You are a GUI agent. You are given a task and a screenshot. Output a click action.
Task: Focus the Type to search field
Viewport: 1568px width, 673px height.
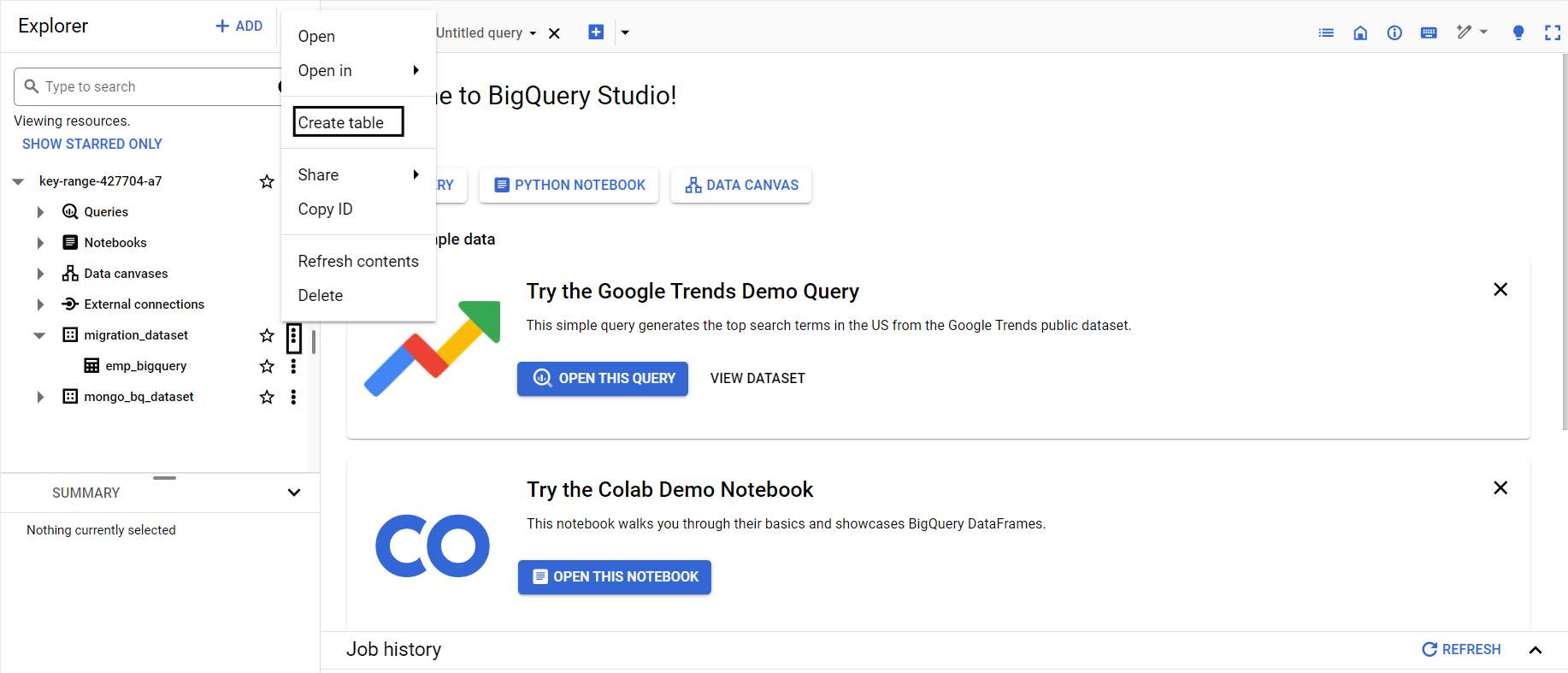click(150, 86)
